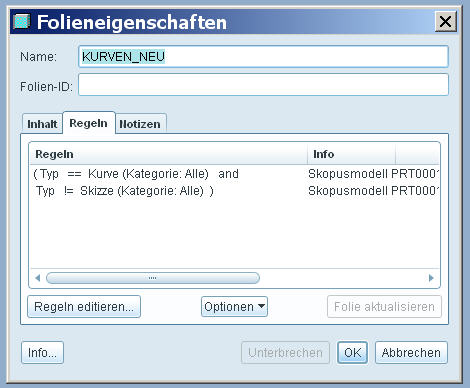The height and width of the screenshot is (388, 470).
Task: Close the Folieneigenschaften dialog
Action: [446, 22]
